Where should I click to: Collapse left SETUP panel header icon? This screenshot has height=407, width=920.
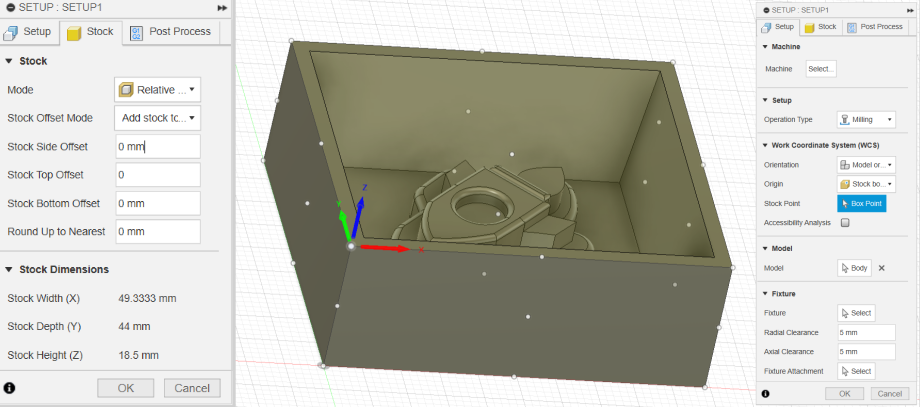(x=11, y=8)
